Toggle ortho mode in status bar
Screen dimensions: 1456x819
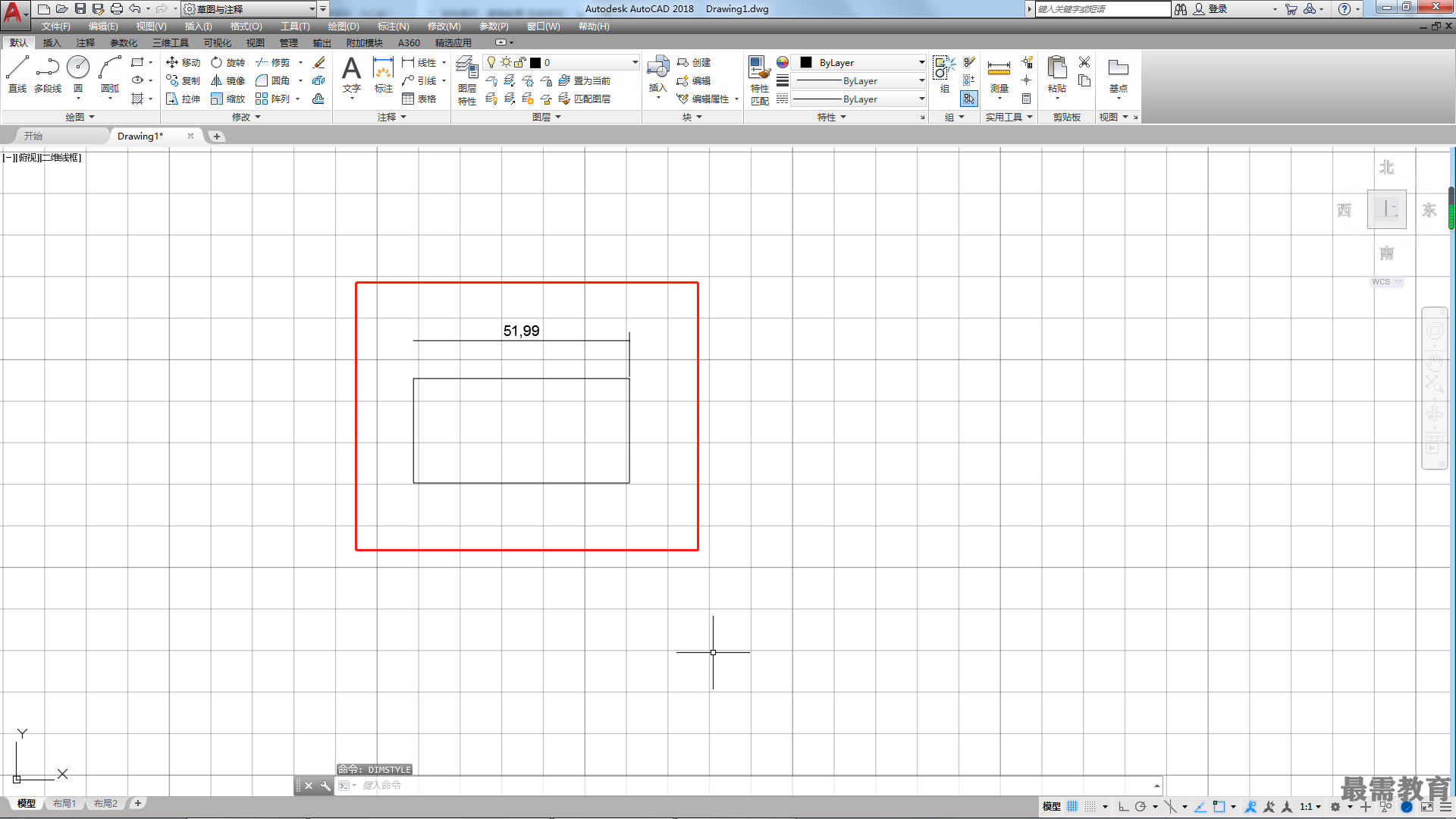(x=1123, y=807)
